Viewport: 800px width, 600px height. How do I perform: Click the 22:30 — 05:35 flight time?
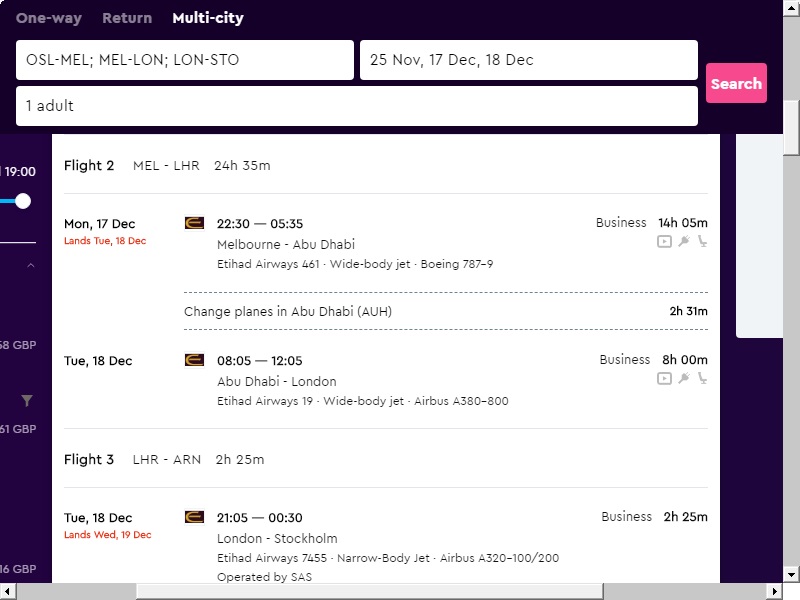point(260,224)
